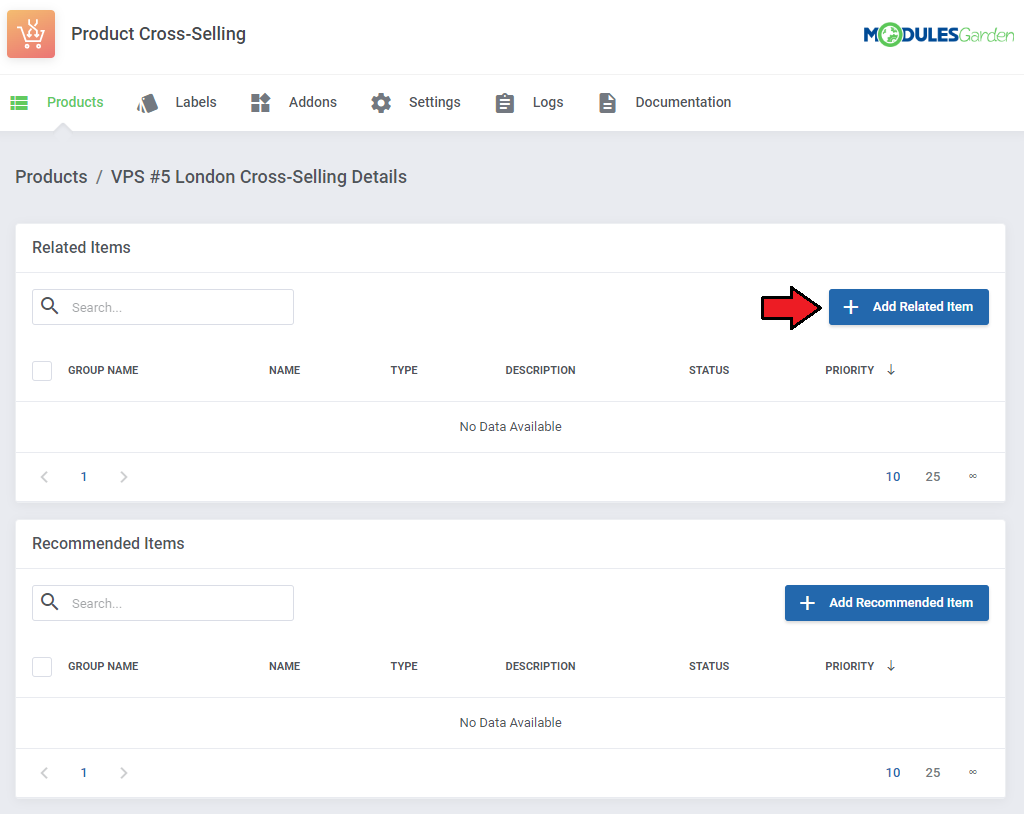Click the magnifier icon in Recommended Items search

point(50,602)
